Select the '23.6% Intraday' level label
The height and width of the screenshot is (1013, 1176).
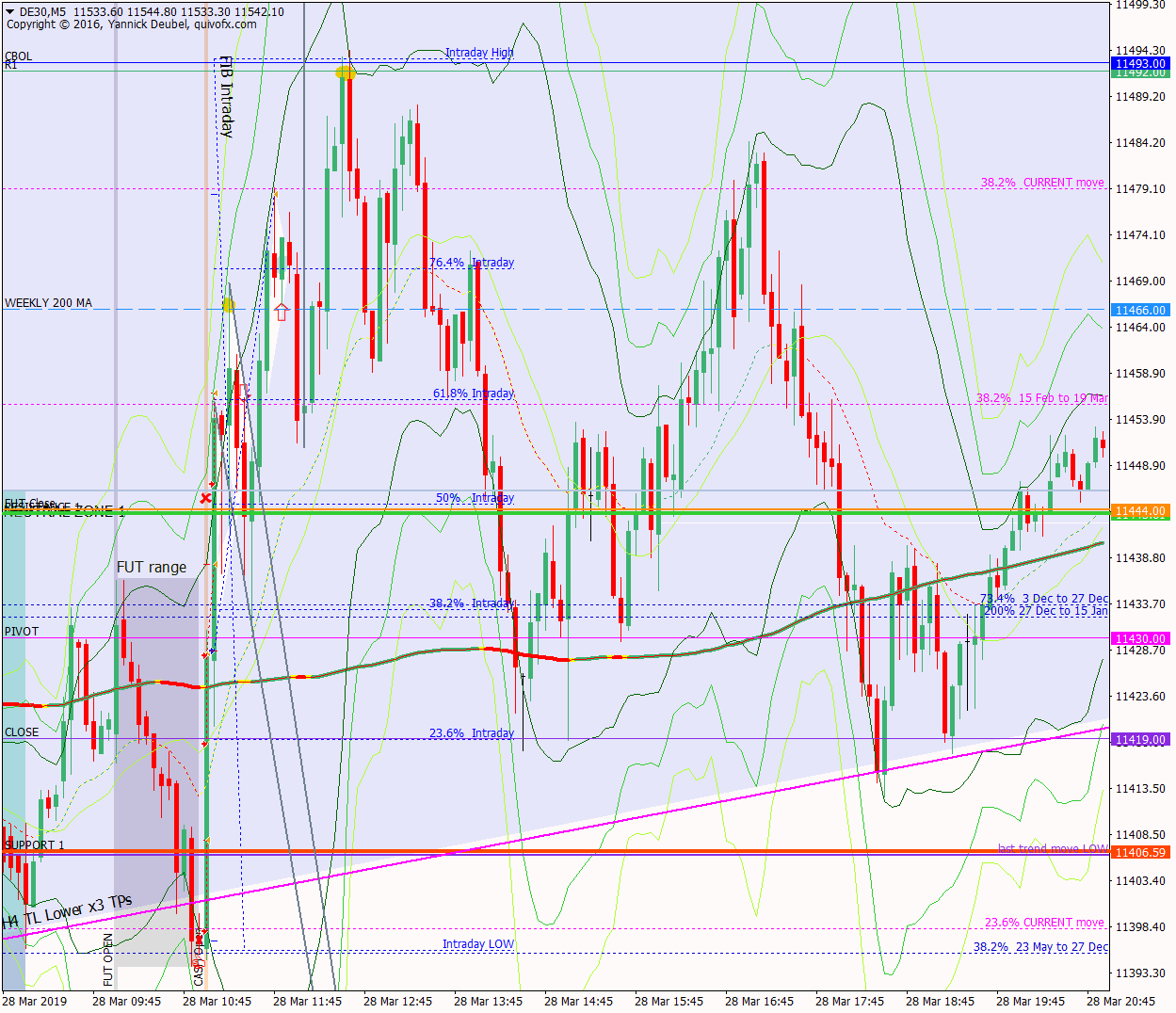pos(472,733)
